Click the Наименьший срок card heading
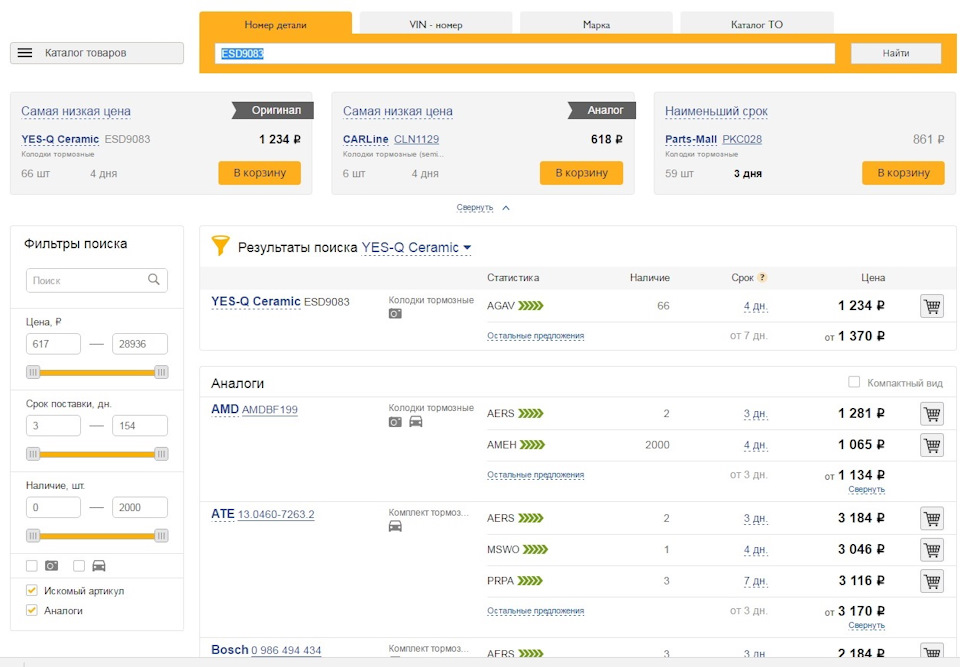 click(716, 111)
